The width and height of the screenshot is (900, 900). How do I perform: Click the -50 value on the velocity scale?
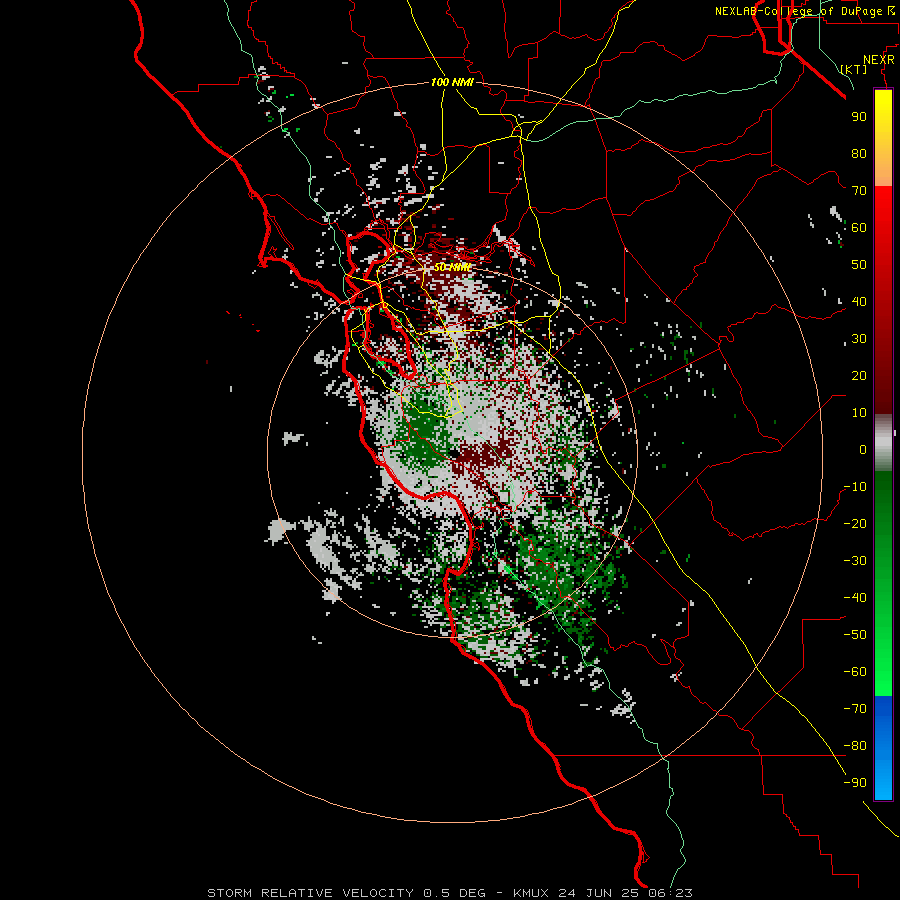pyautogui.click(x=855, y=635)
